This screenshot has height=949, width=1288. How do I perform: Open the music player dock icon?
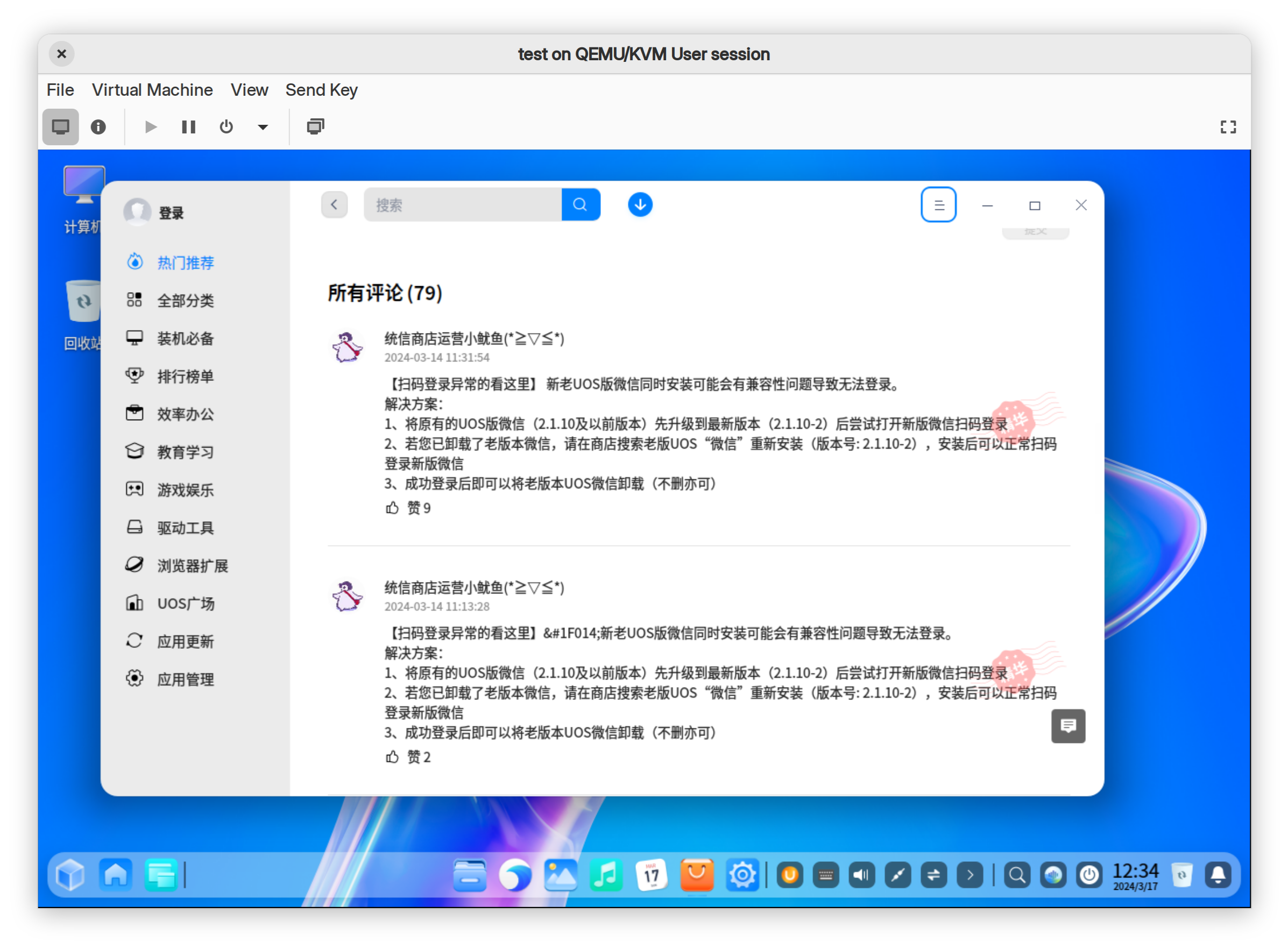point(605,875)
